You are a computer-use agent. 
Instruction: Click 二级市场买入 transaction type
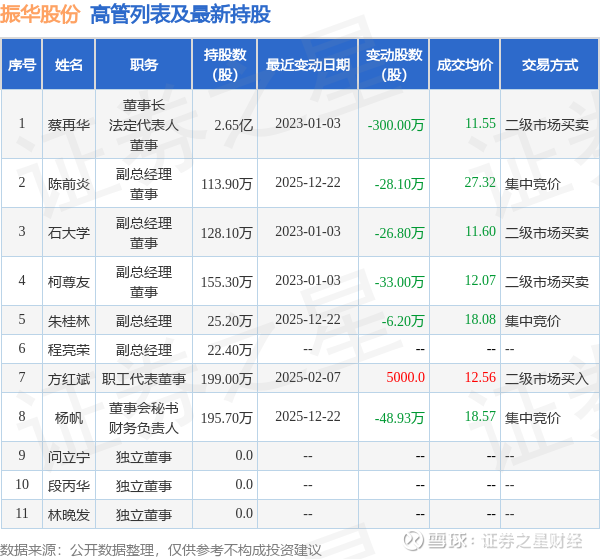547,379
